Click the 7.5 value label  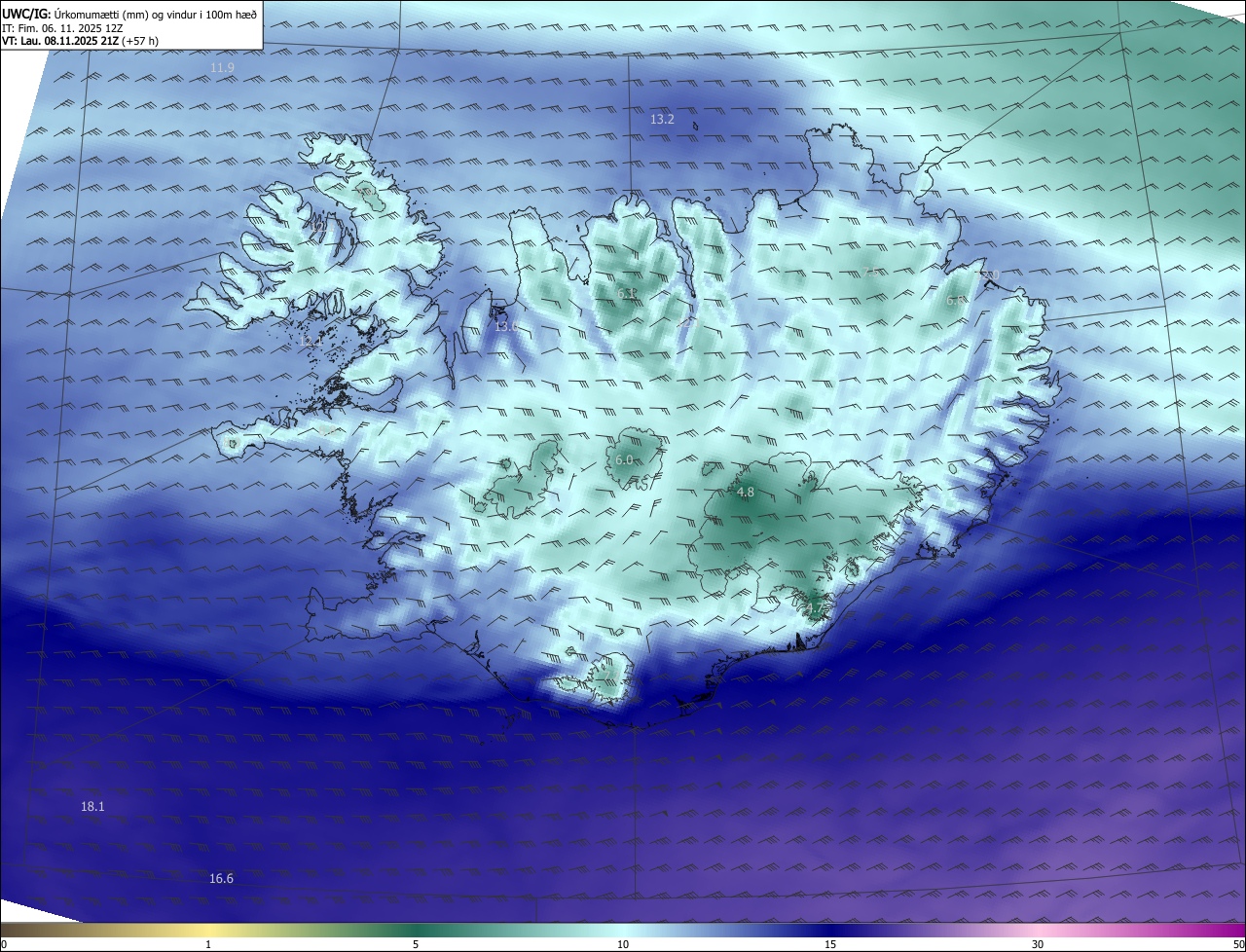872,273
